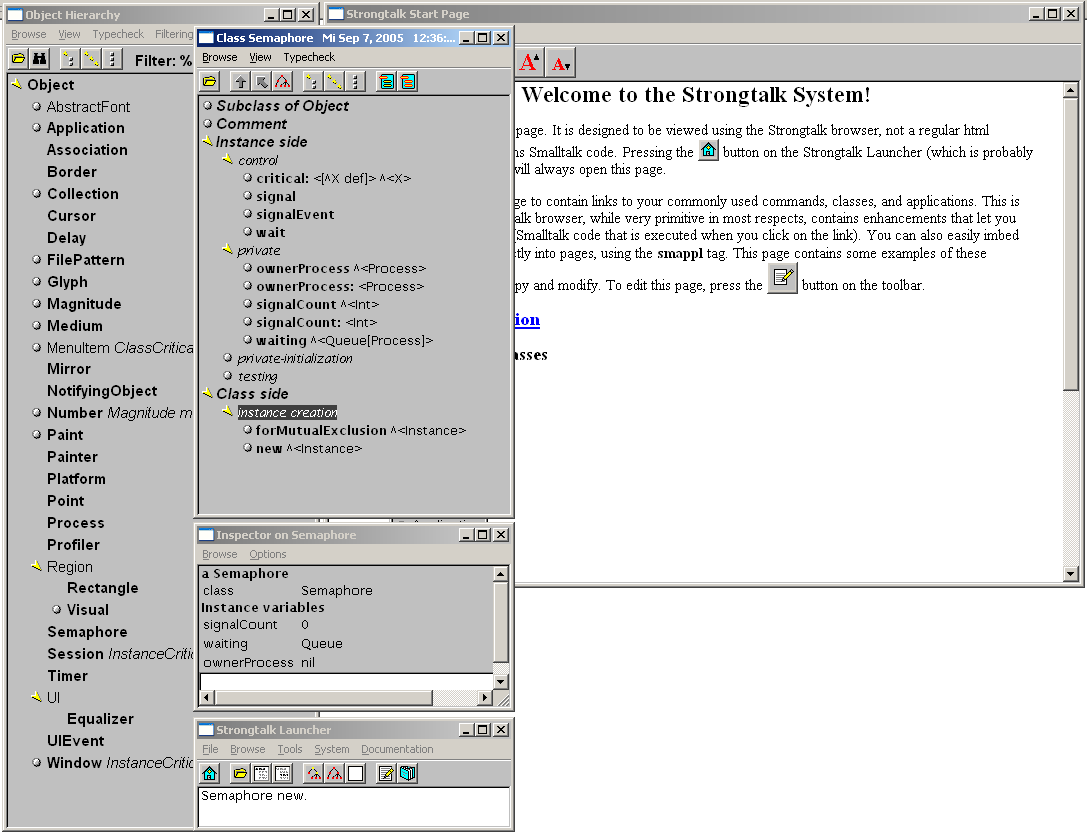Open System menu in Strongtalk Launcher
The width and height of the screenshot is (1087, 835).
pos(331,749)
